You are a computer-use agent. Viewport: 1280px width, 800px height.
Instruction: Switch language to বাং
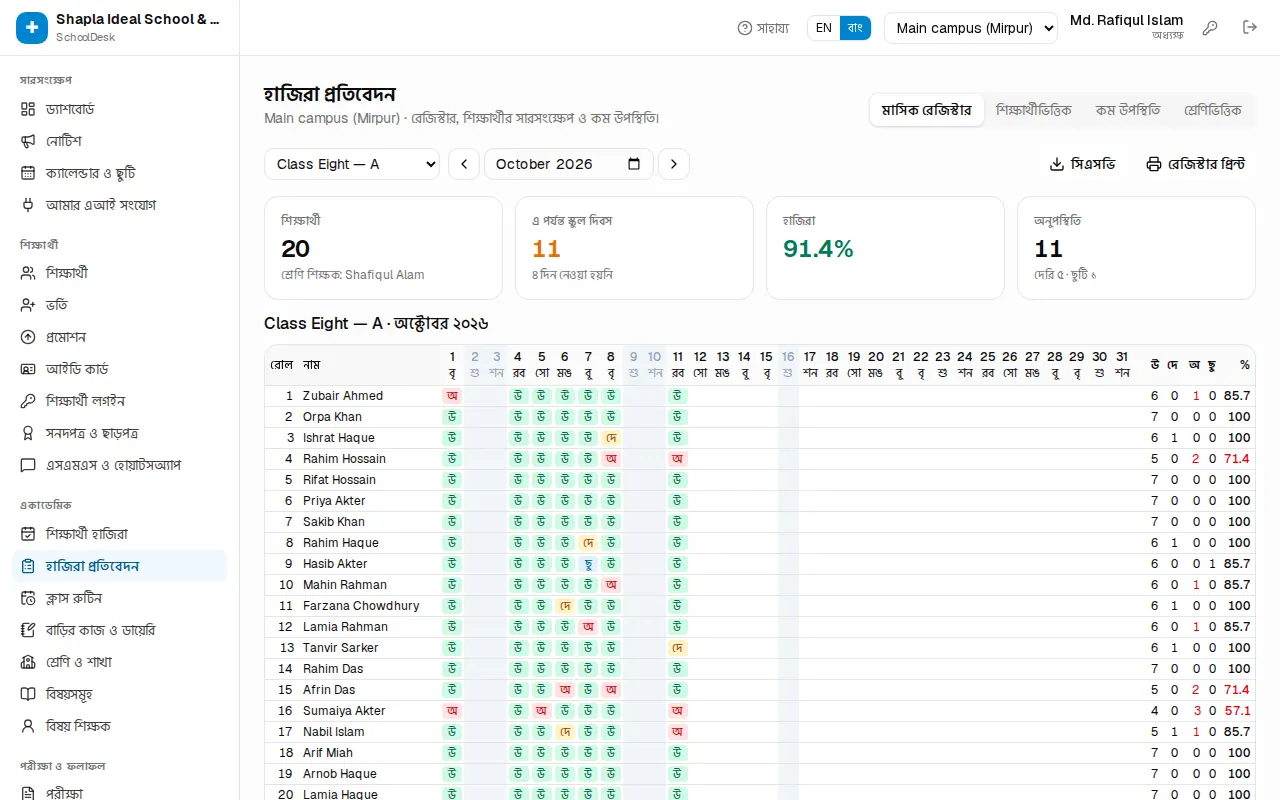[x=855, y=28]
